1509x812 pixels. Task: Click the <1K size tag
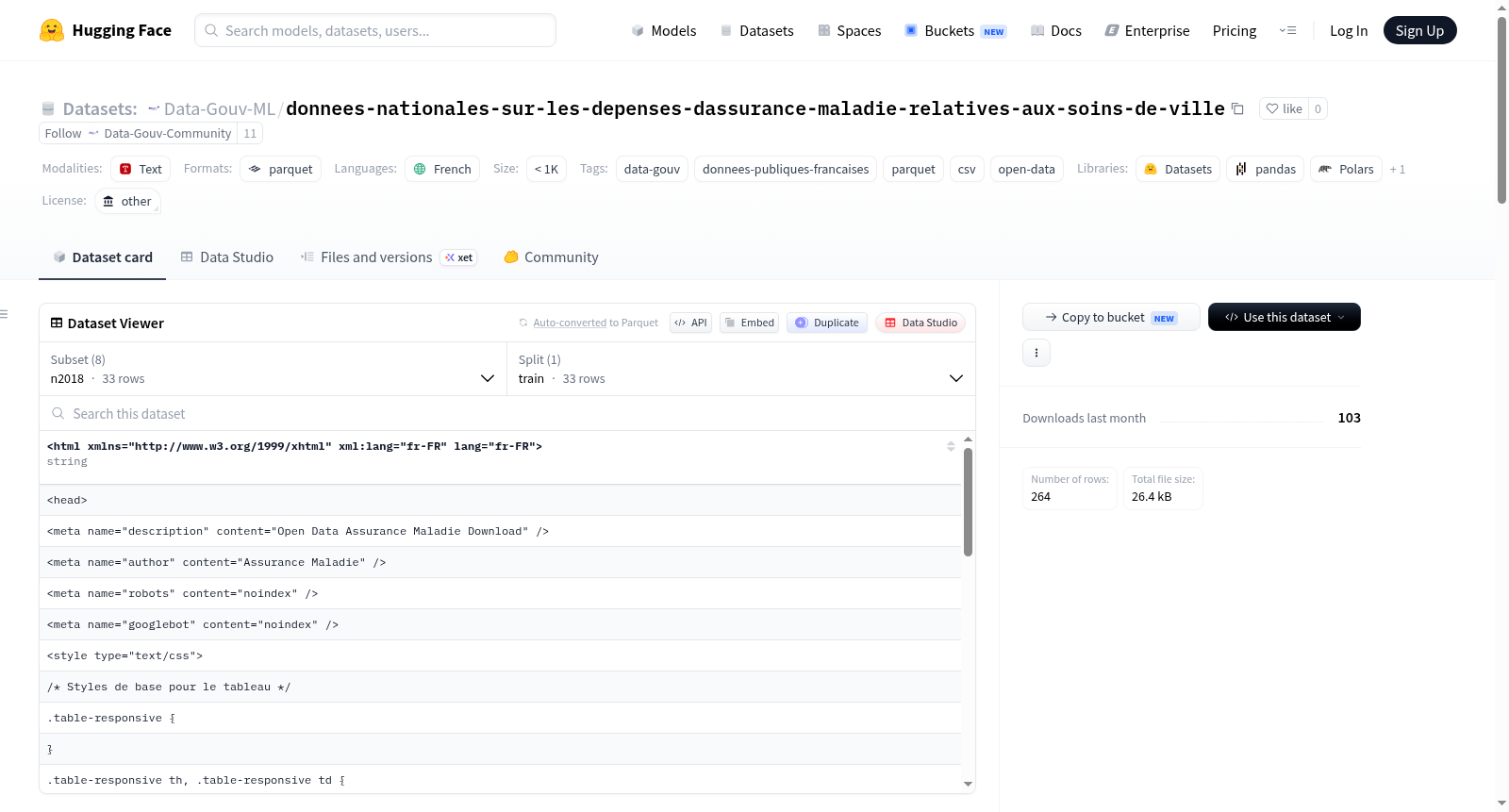(x=546, y=169)
